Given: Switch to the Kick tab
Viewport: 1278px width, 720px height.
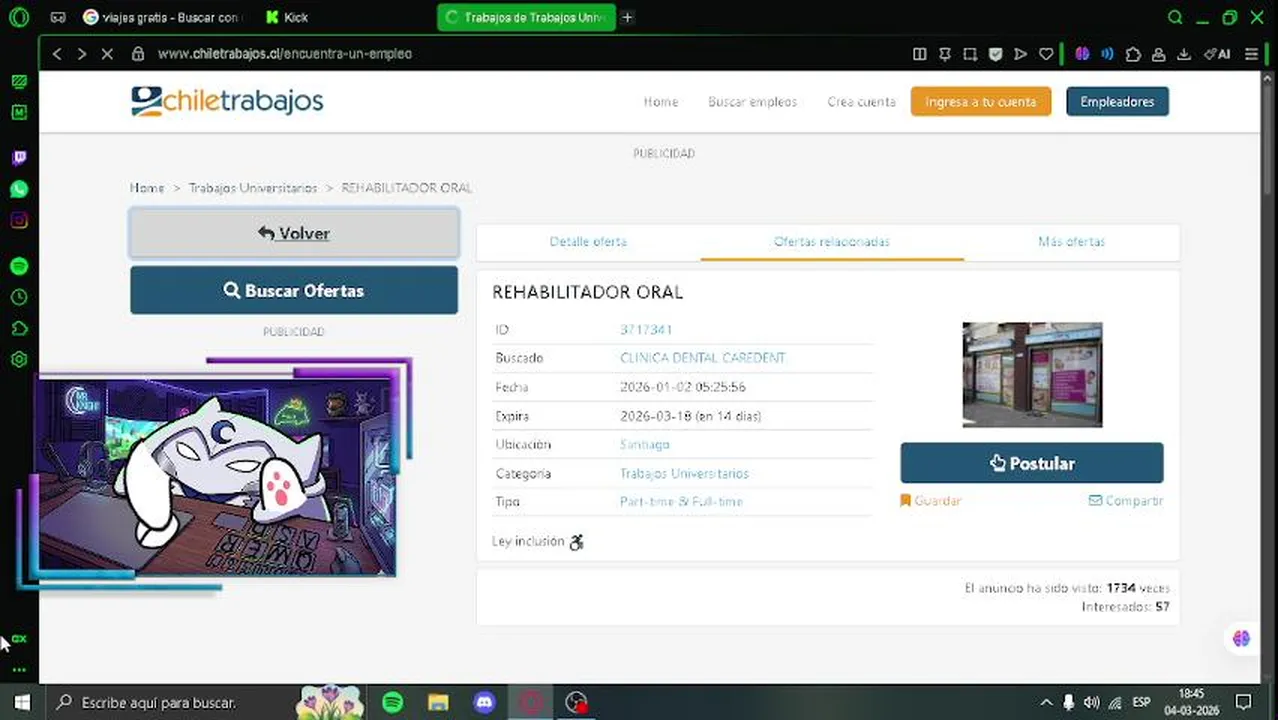Looking at the screenshot, I should (288, 17).
